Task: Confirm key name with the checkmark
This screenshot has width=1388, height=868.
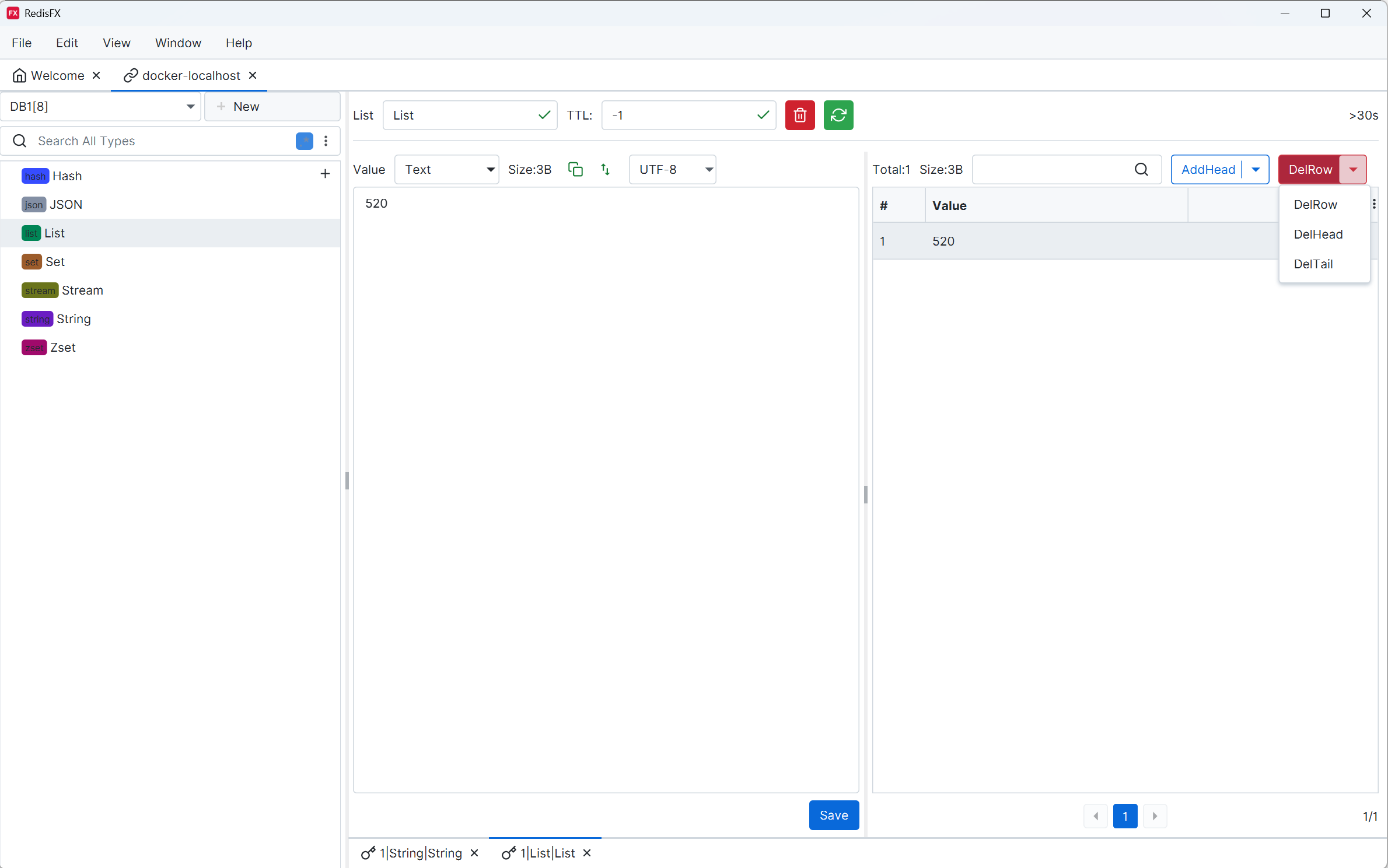Action: point(544,116)
